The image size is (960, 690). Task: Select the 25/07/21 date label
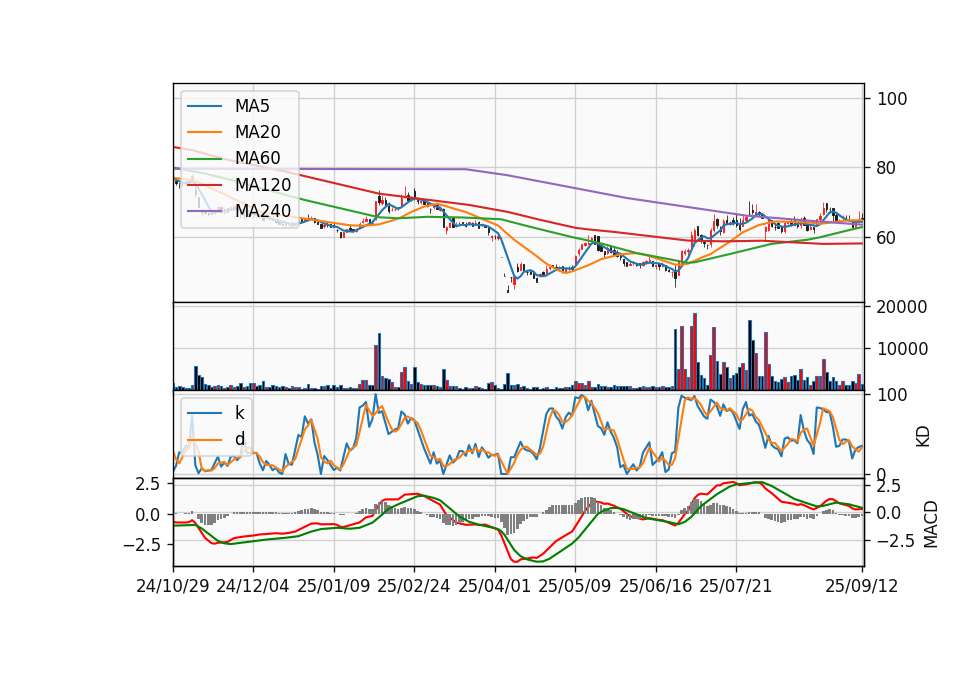tap(736, 586)
